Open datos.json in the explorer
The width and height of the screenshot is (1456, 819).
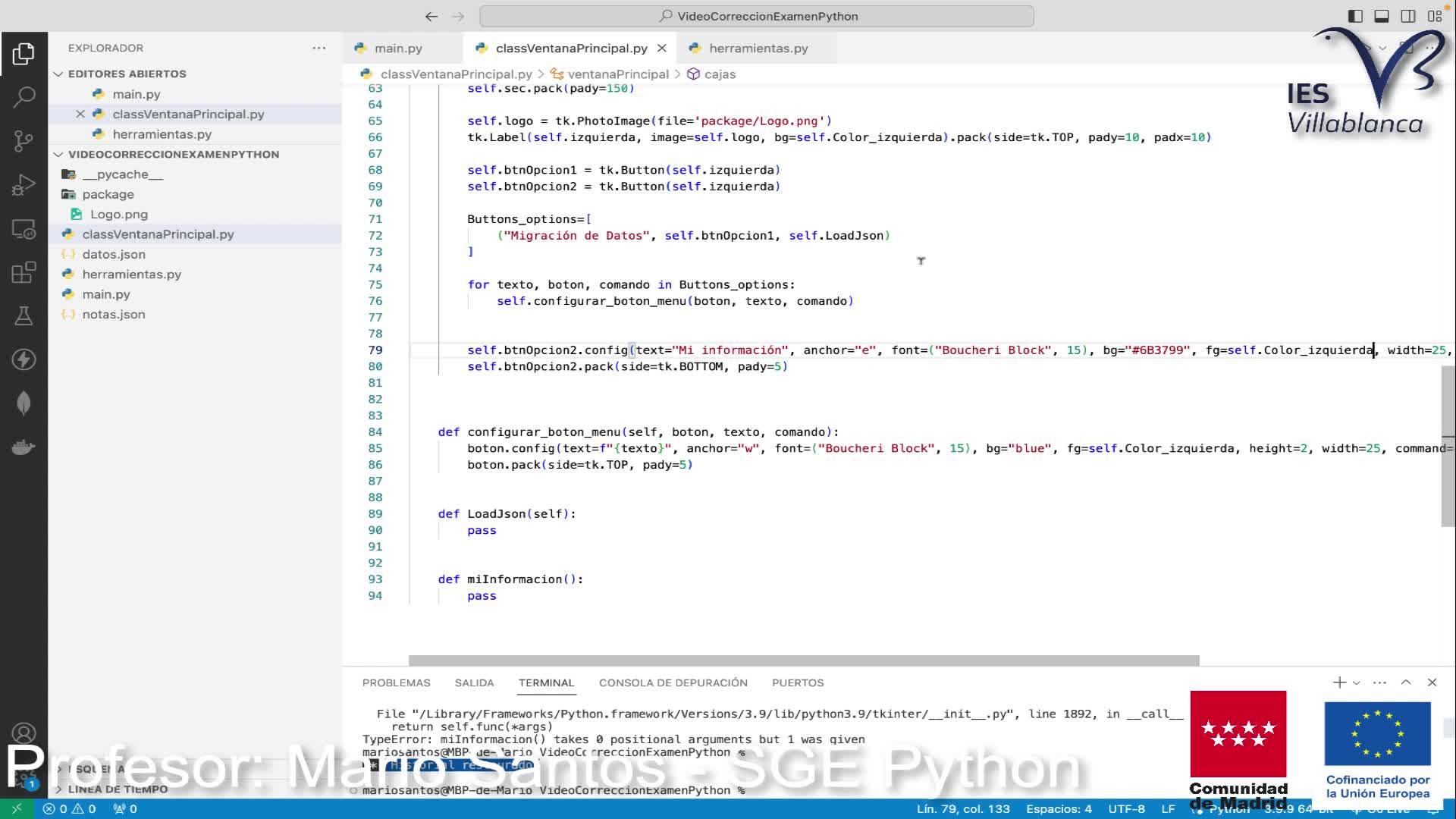[x=114, y=254]
